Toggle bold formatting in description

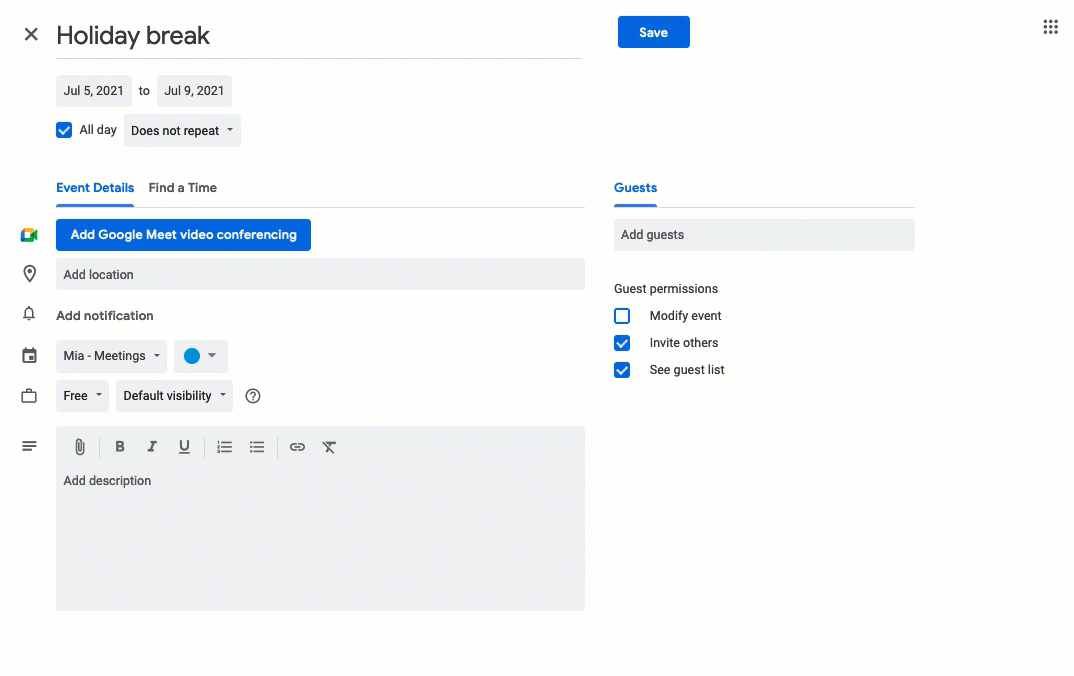(119, 447)
